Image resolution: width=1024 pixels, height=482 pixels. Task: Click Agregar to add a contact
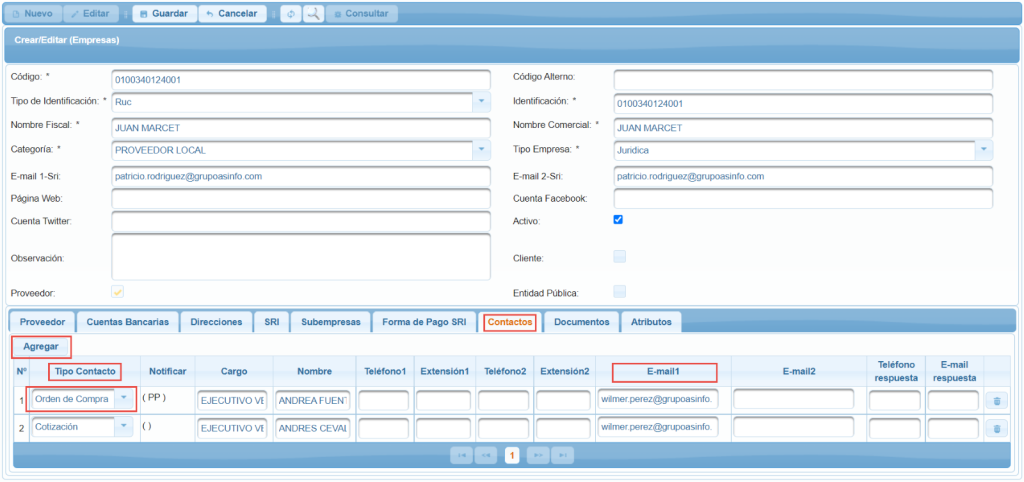click(x=41, y=346)
